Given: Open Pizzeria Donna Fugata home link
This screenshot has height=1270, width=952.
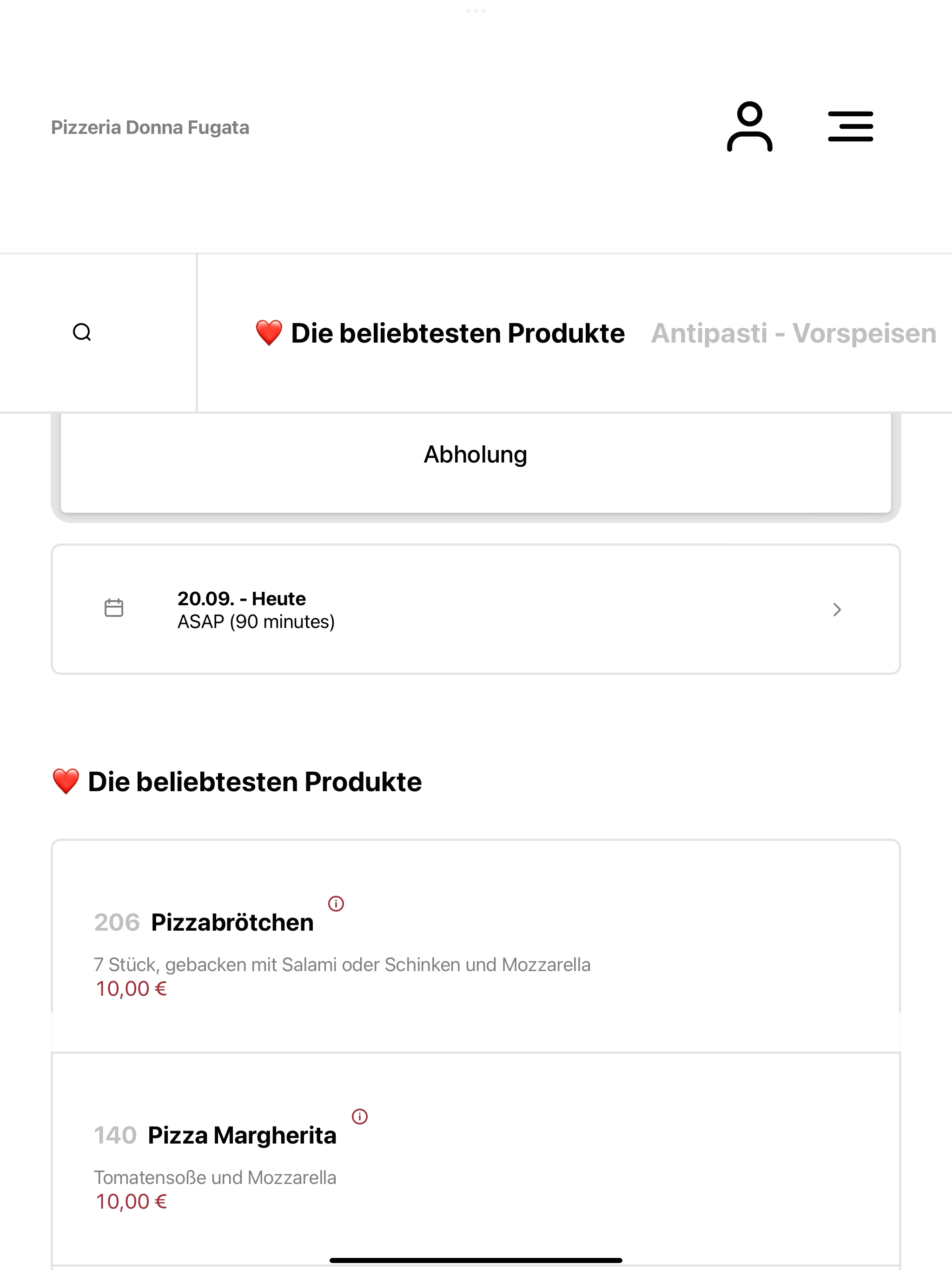Looking at the screenshot, I should click(x=150, y=127).
